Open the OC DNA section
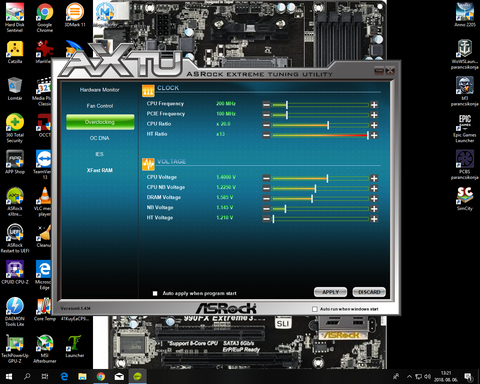The width and height of the screenshot is (480, 384). pyautogui.click(x=99, y=138)
